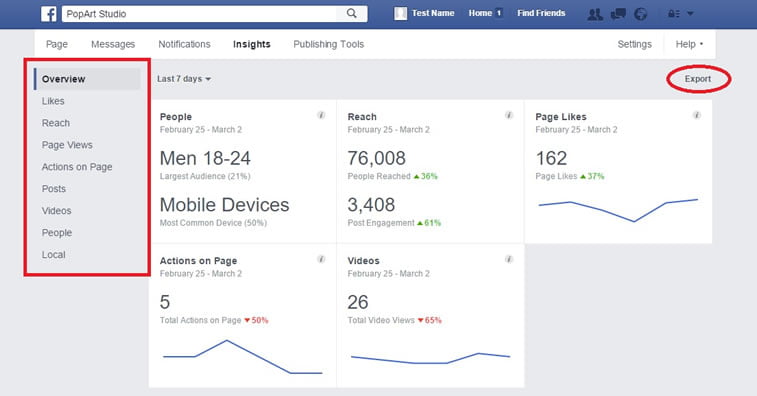Screen dimensions: 757x396
Task: Click the Page Likes card title
Action: point(561,117)
